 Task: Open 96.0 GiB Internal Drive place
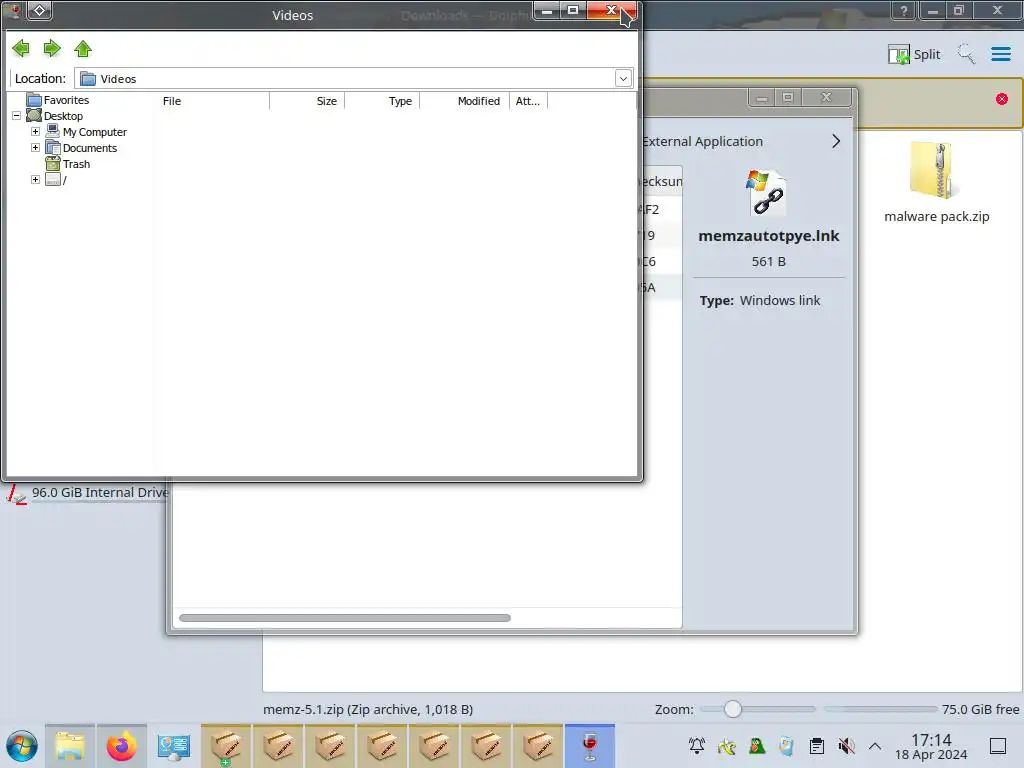coord(88,493)
